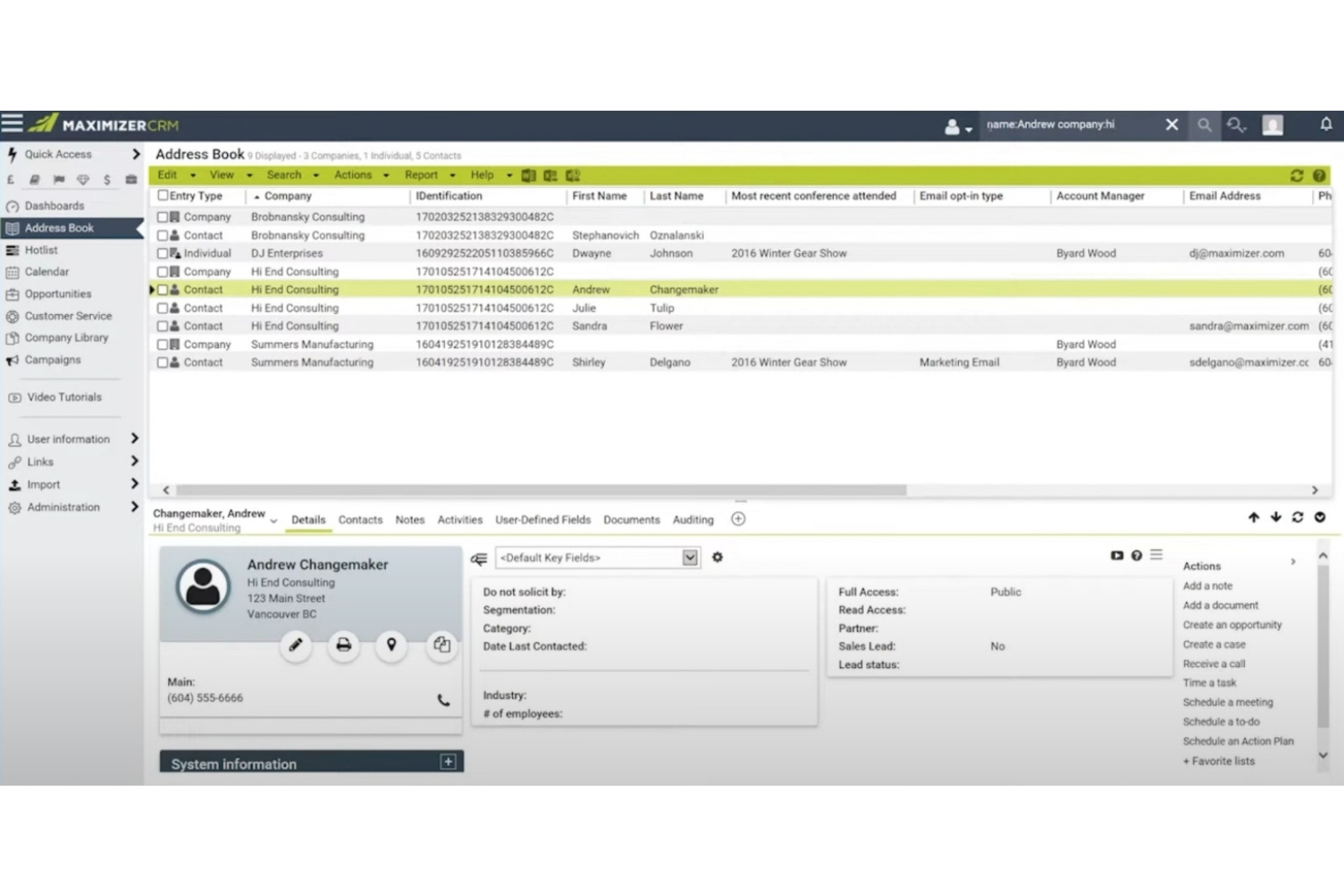The image size is (1344, 896).
Task: Click the search text field
Action: 1071,124
